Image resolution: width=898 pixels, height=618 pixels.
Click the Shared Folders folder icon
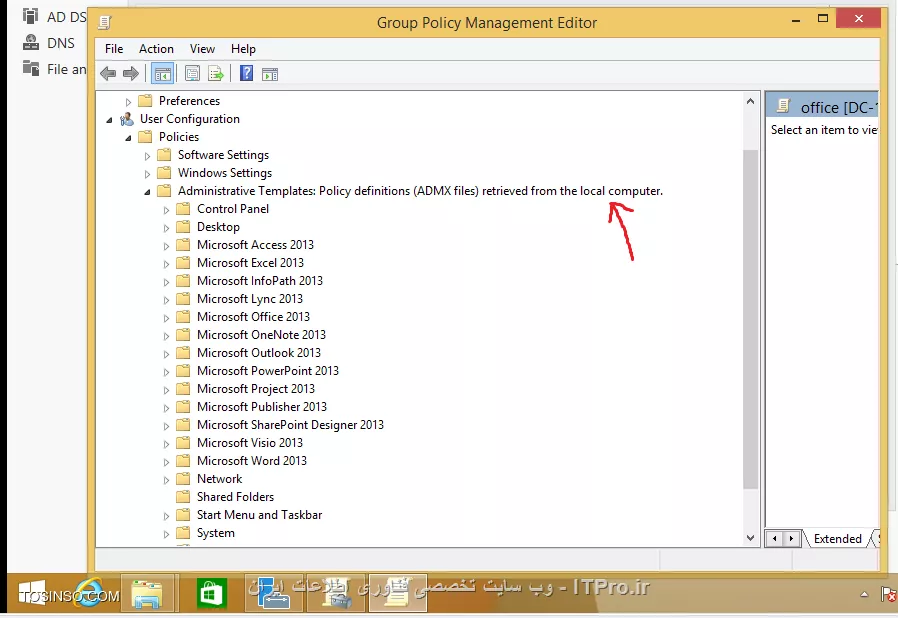183,497
